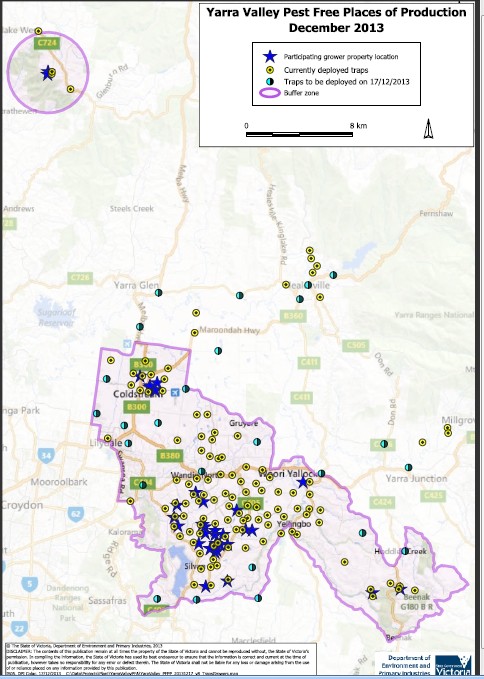
Task: Click the B360 shield near Healesville
Action: click(293, 316)
